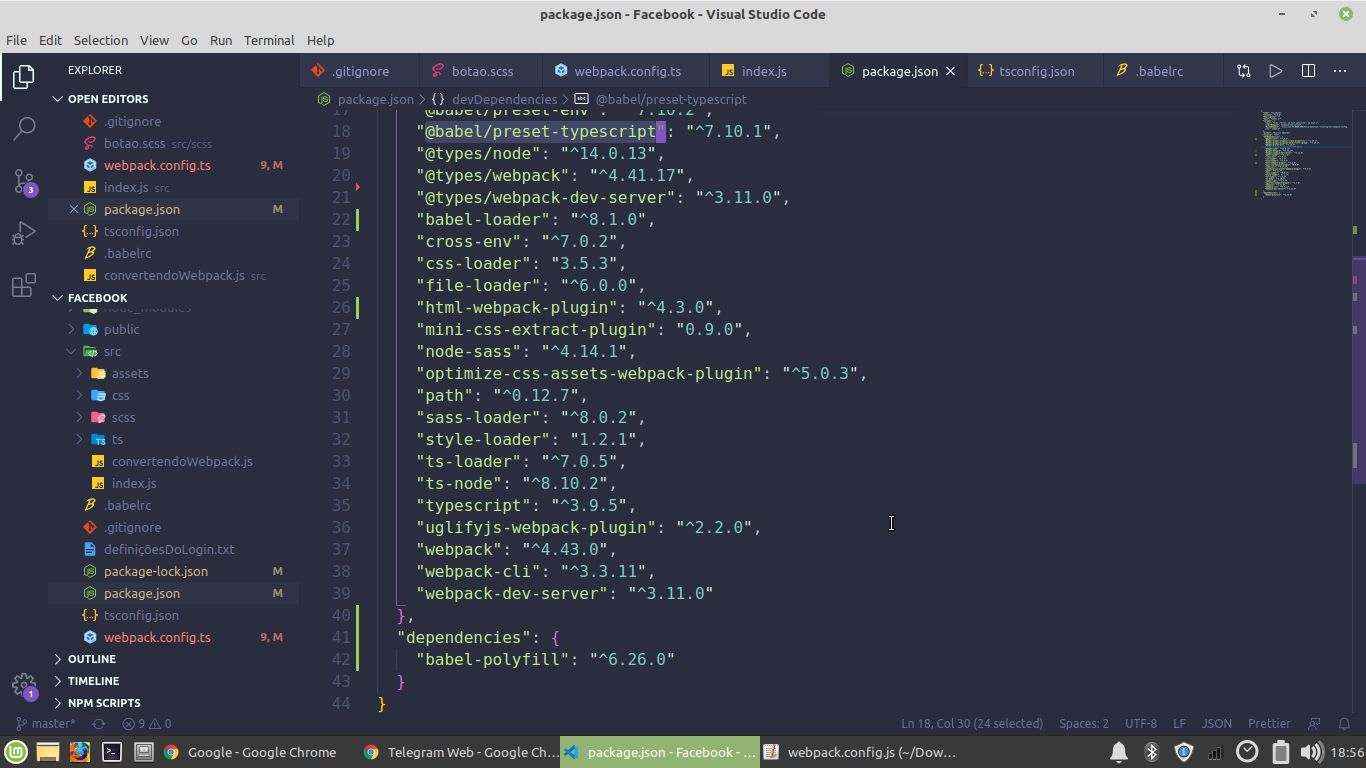Viewport: 1366px width, 768px height.
Task: Expand the ts folder
Action: click(173, 439)
